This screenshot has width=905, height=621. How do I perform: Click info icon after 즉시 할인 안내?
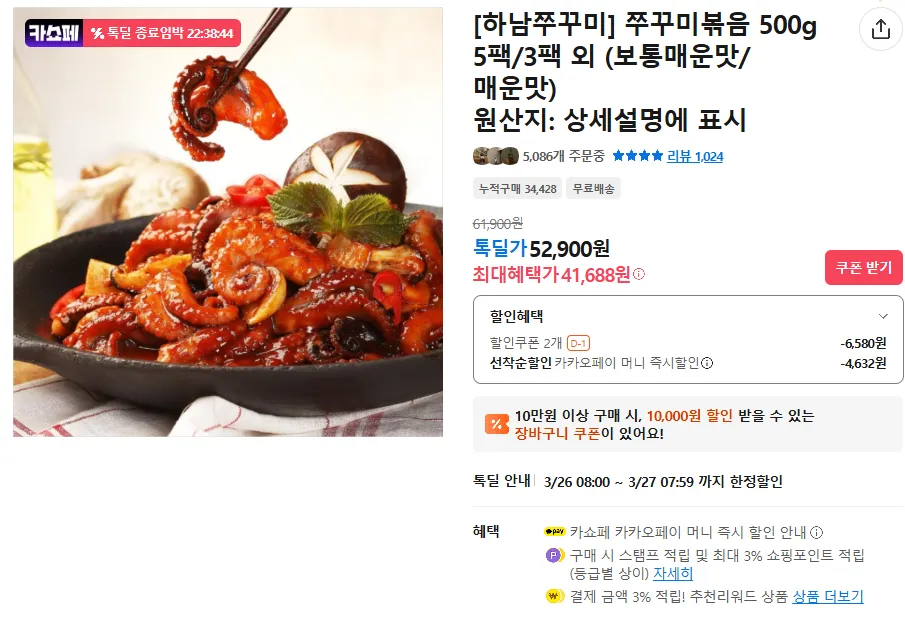(817, 532)
